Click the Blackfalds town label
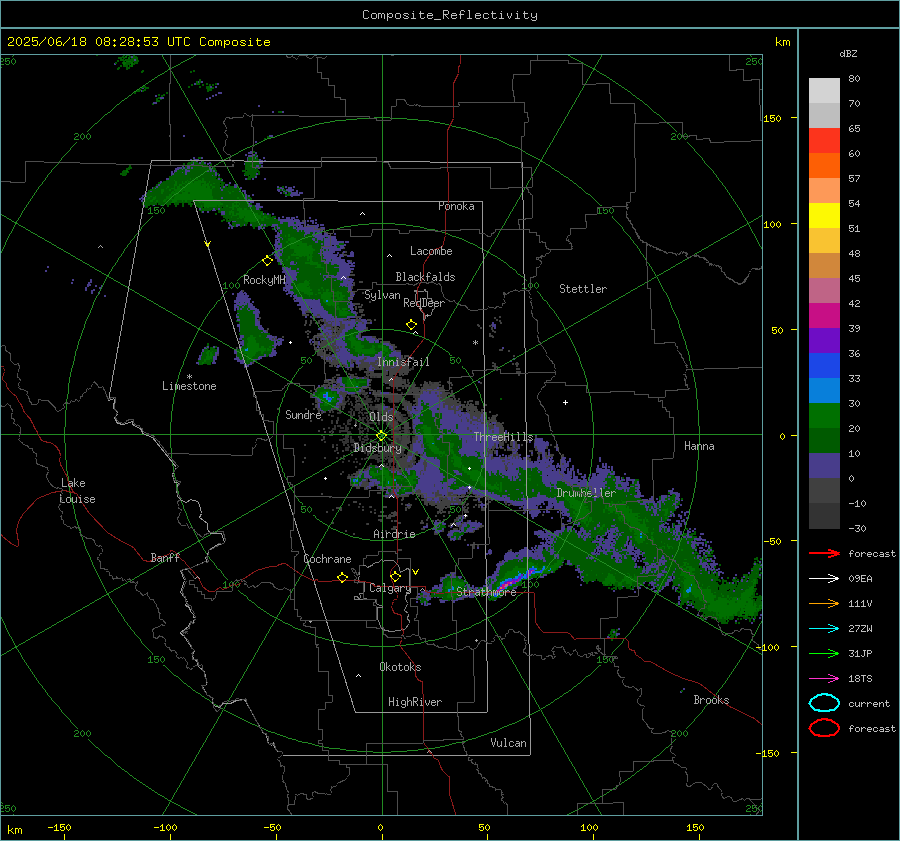This screenshot has width=900, height=841. tap(425, 277)
